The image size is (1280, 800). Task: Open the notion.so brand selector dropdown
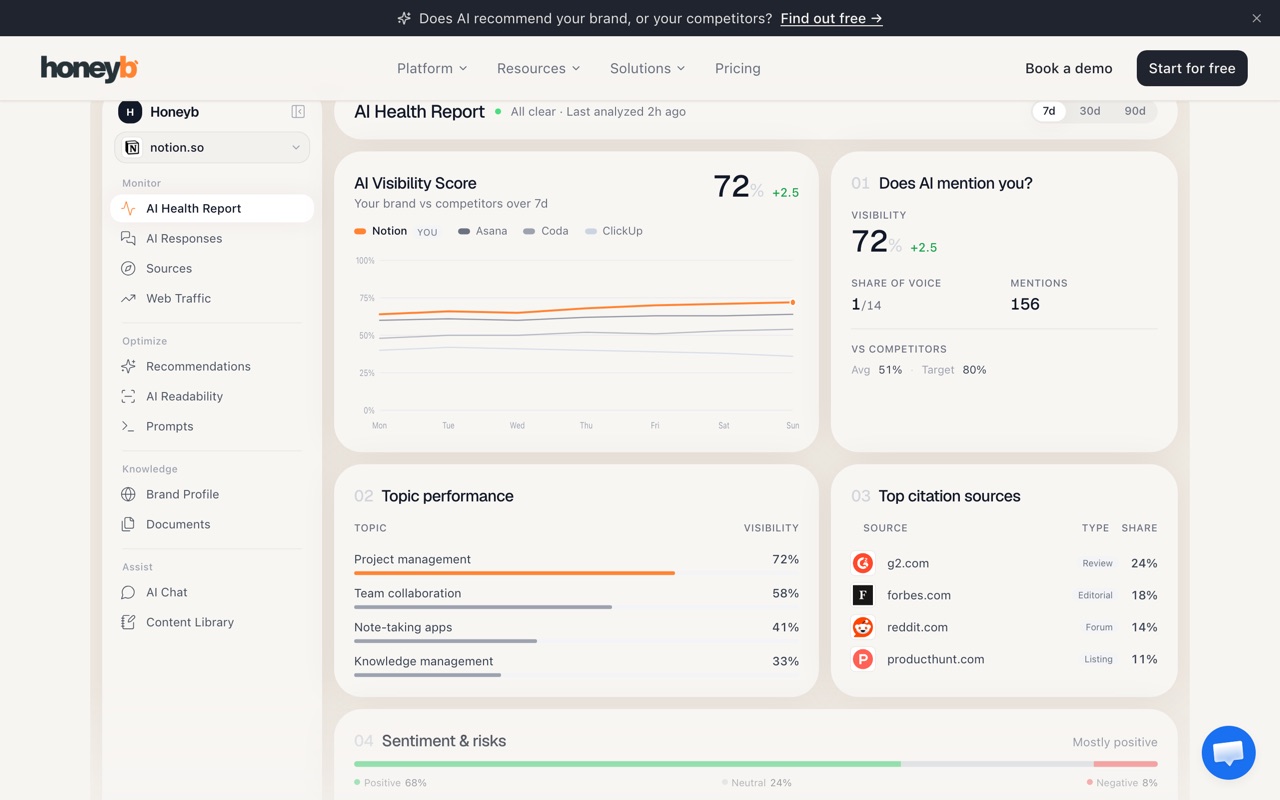point(212,148)
